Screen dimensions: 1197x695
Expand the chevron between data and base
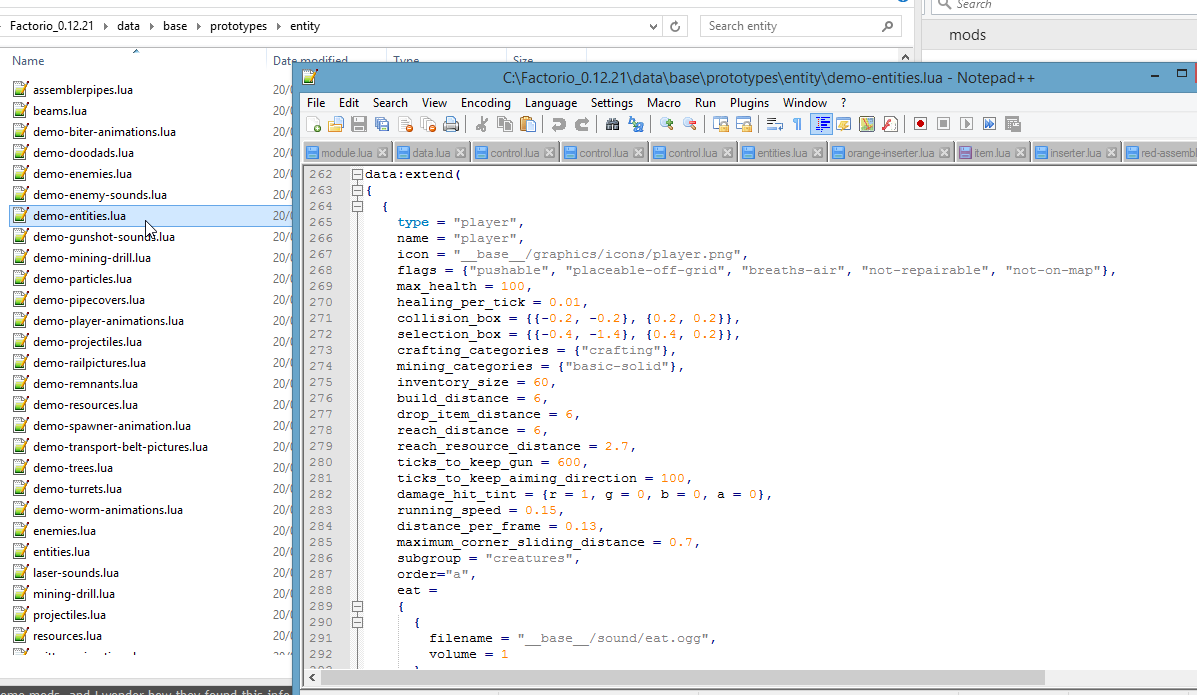point(151,26)
